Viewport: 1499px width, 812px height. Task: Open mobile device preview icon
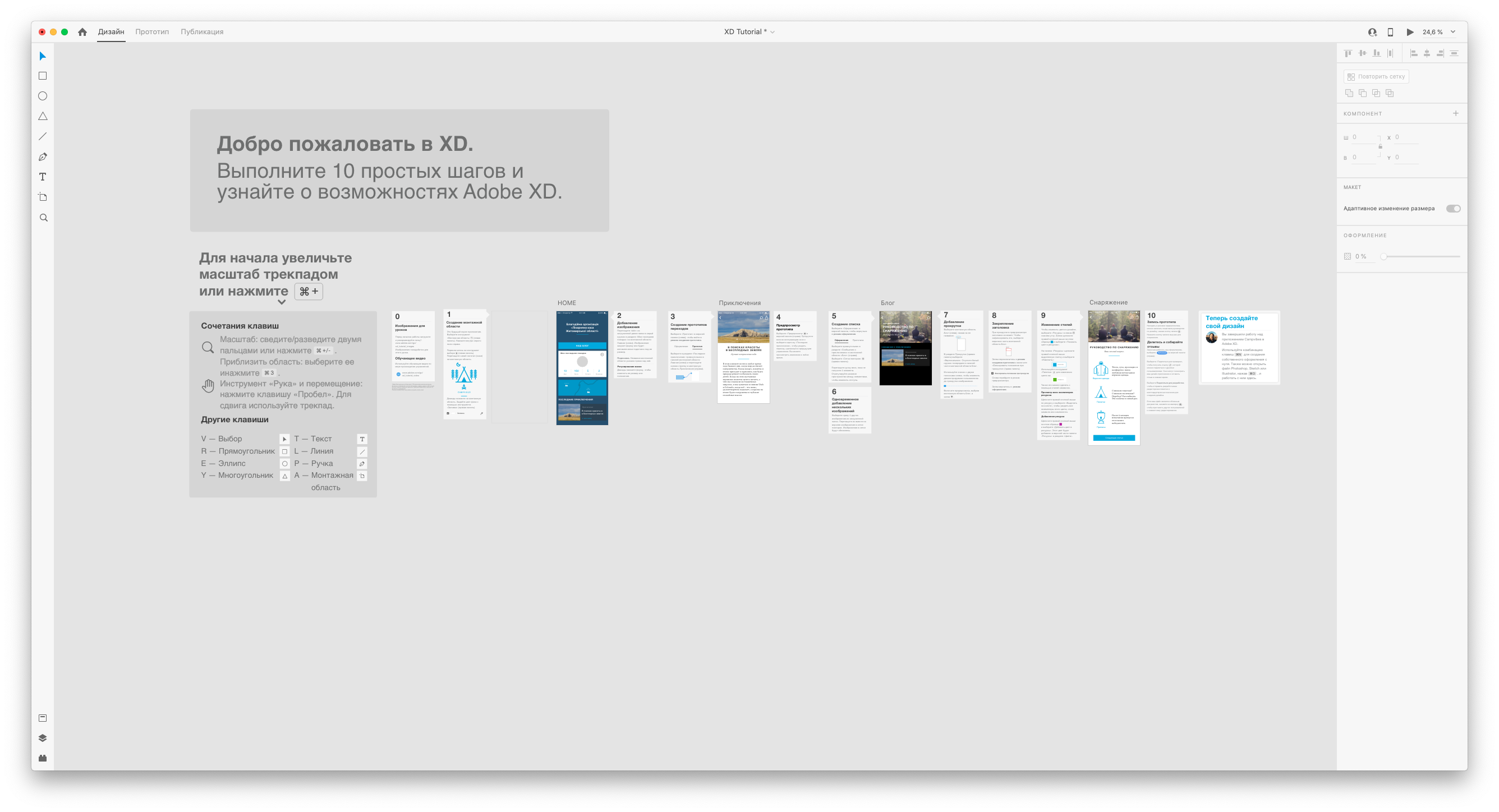[1390, 32]
